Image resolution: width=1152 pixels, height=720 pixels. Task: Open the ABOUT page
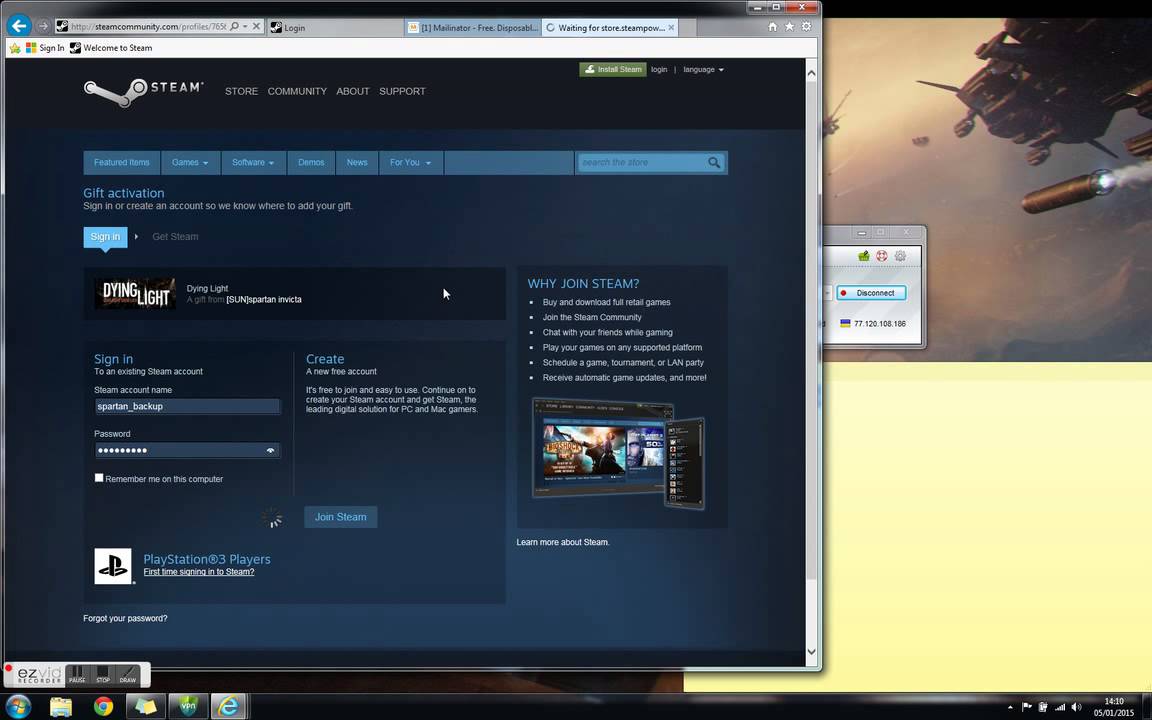(353, 91)
